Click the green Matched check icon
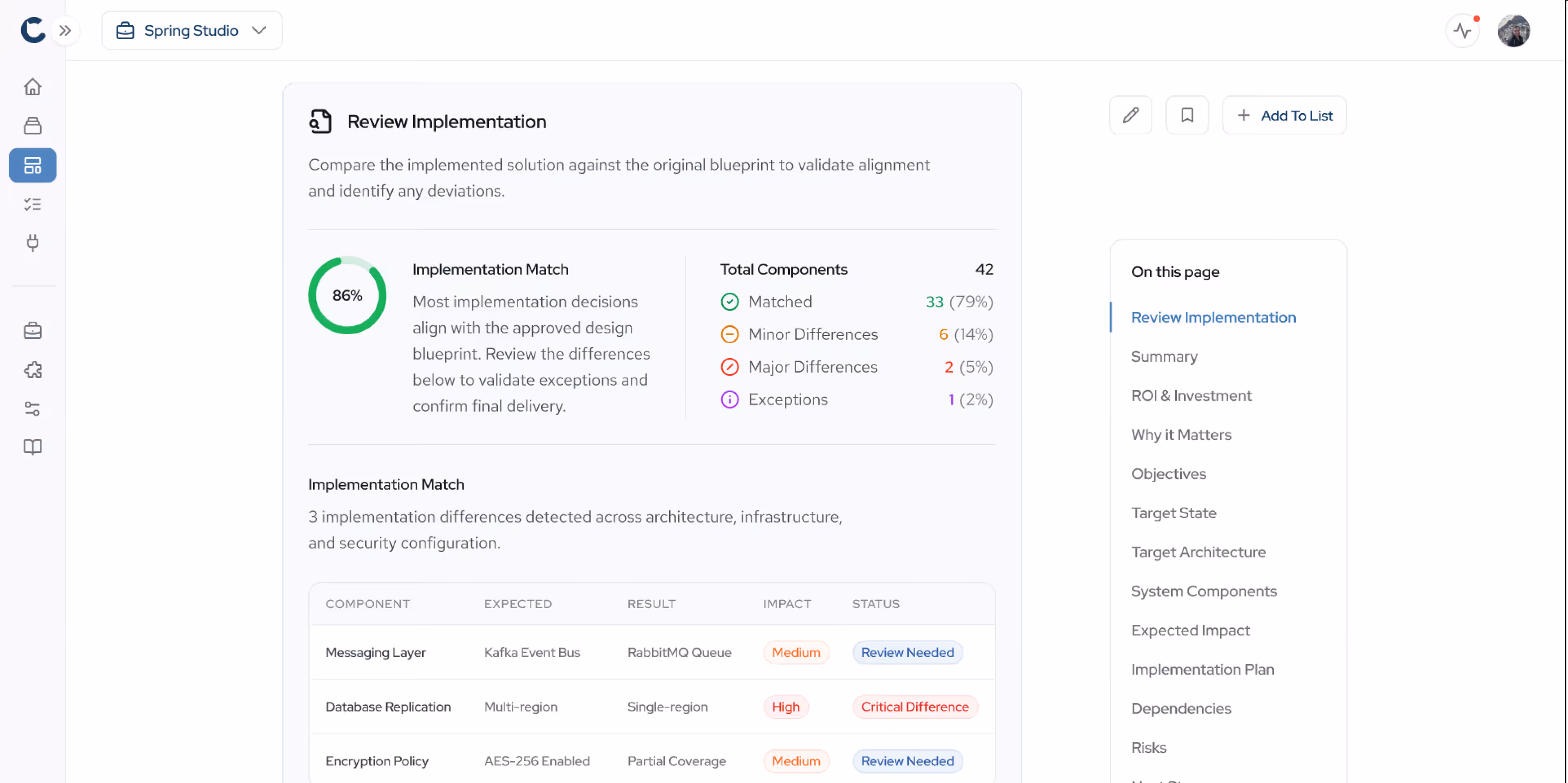This screenshot has height=783, width=1568. (x=729, y=302)
